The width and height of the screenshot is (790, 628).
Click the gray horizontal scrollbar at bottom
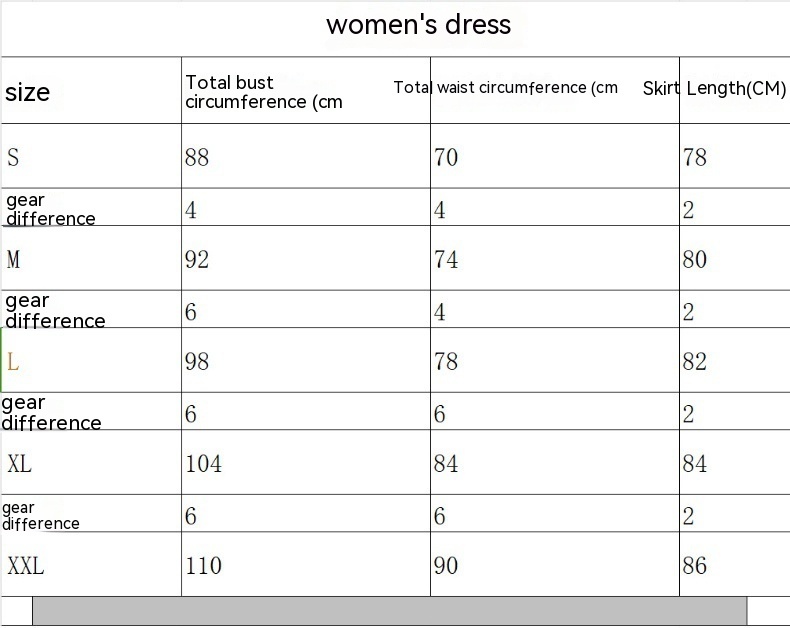coord(390,611)
